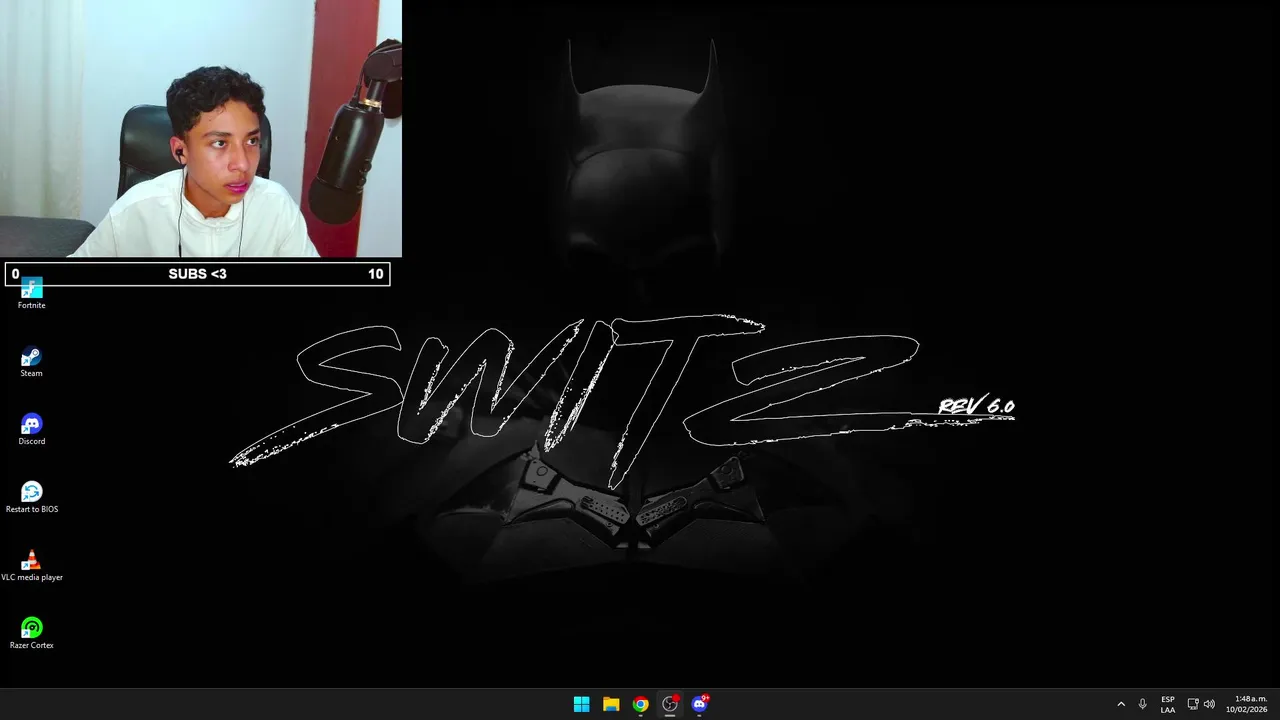Open File Explorer from the taskbar

pyautogui.click(x=611, y=704)
